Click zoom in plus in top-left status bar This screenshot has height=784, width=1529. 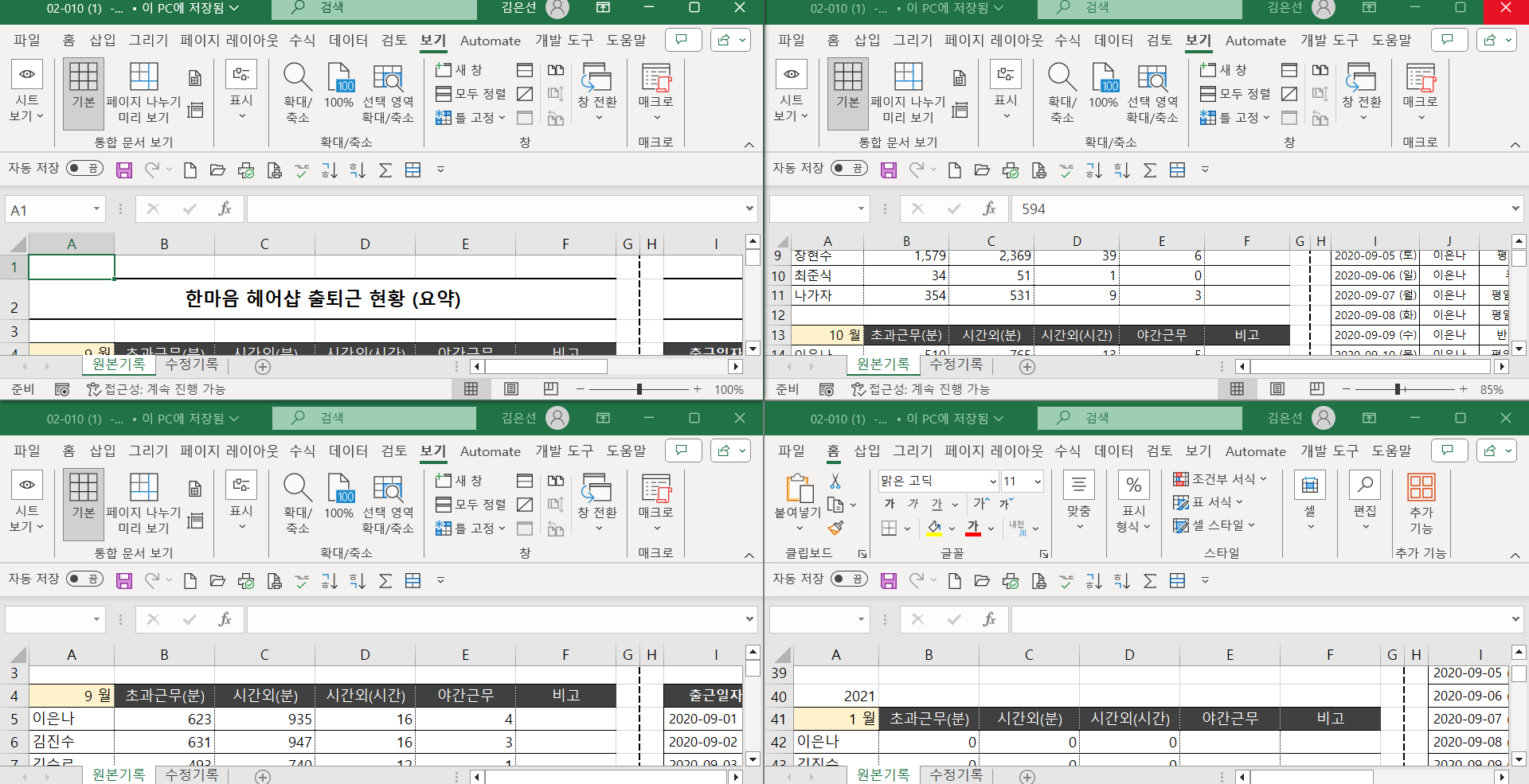click(x=698, y=388)
